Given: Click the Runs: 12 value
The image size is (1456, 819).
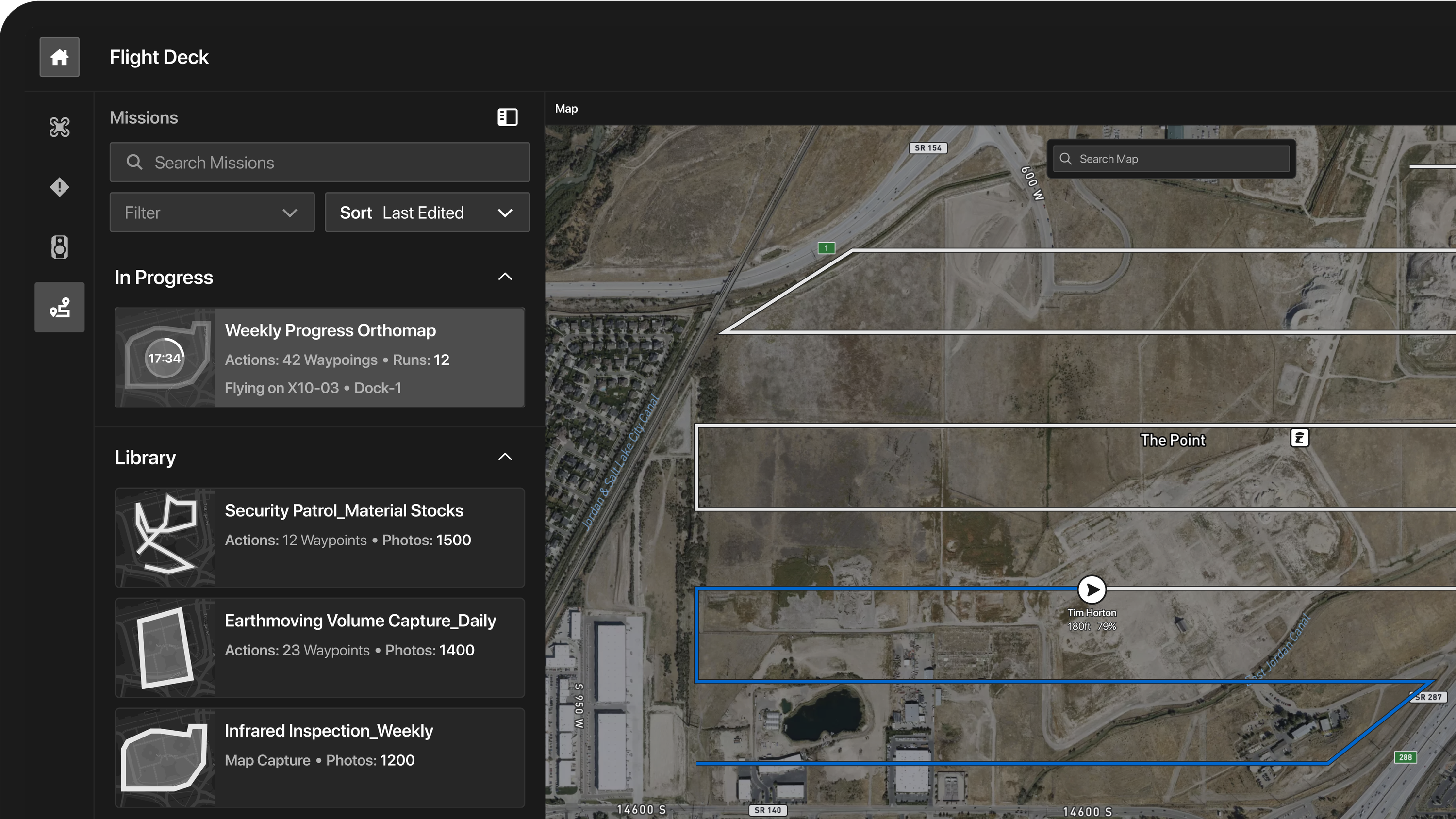Looking at the screenshot, I should pyautogui.click(x=421, y=360).
